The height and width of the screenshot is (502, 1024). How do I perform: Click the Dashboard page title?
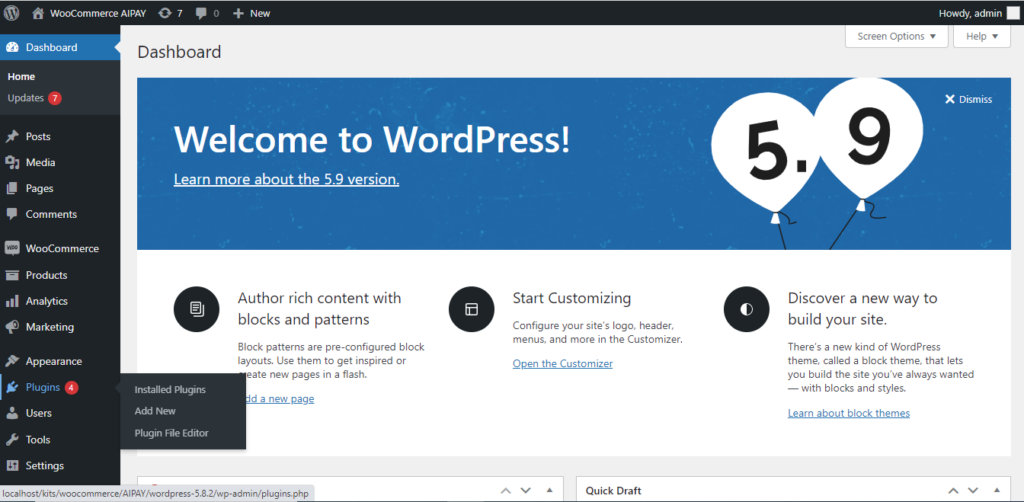(x=180, y=52)
